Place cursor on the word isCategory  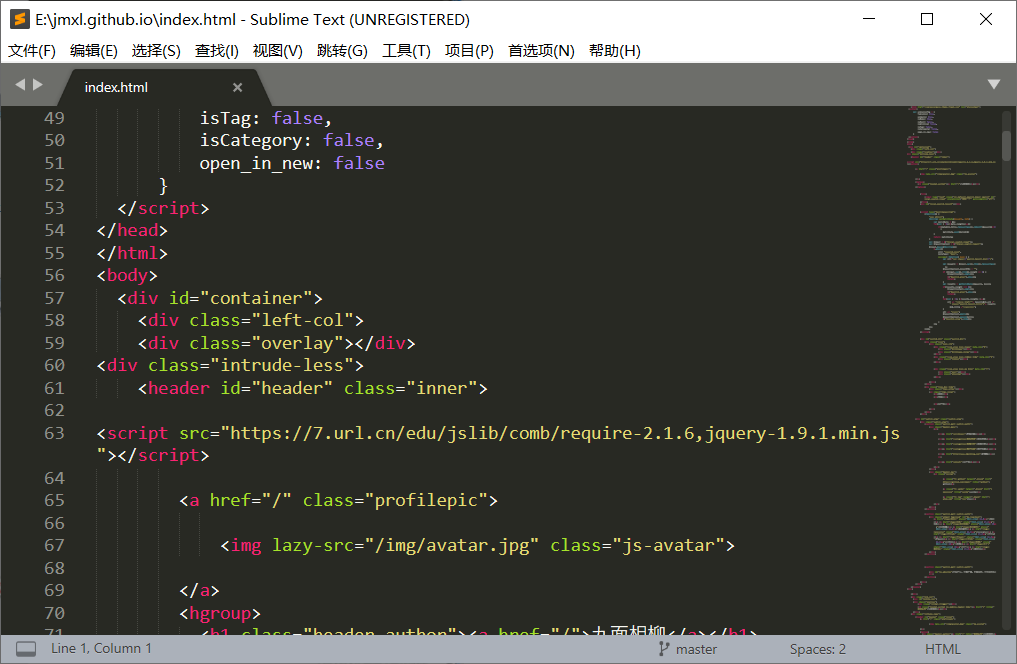click(x=251, y=141)
